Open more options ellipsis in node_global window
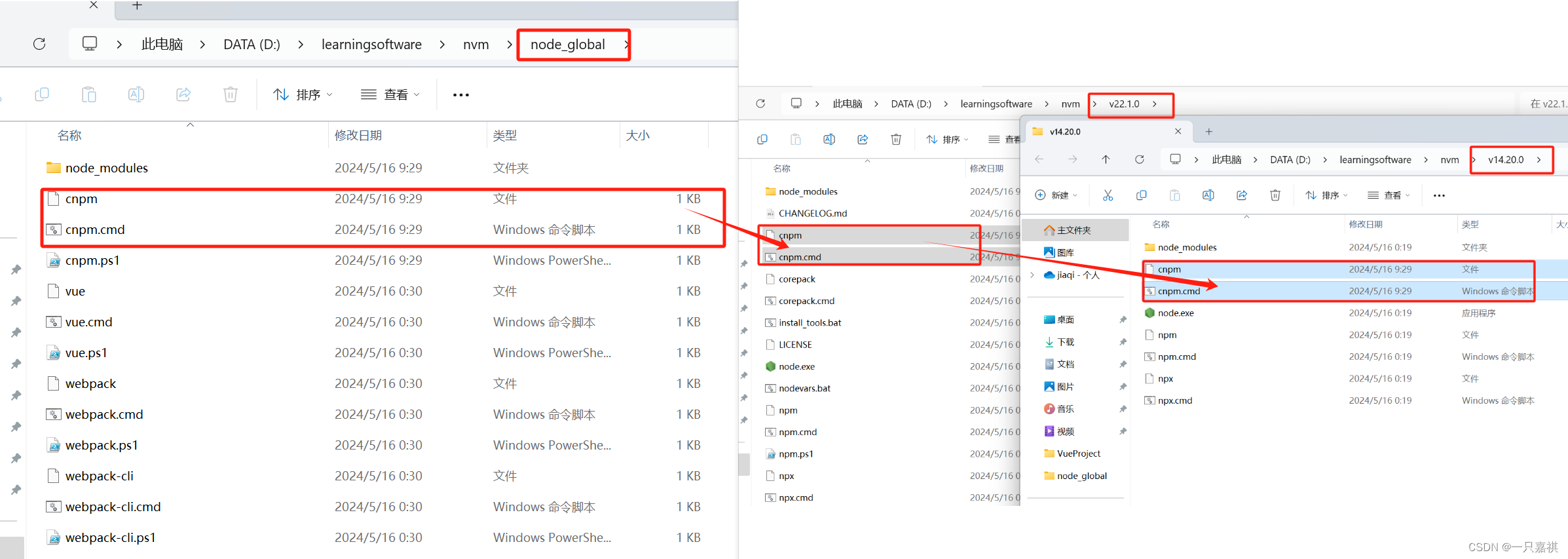 [x=461, y=95]
